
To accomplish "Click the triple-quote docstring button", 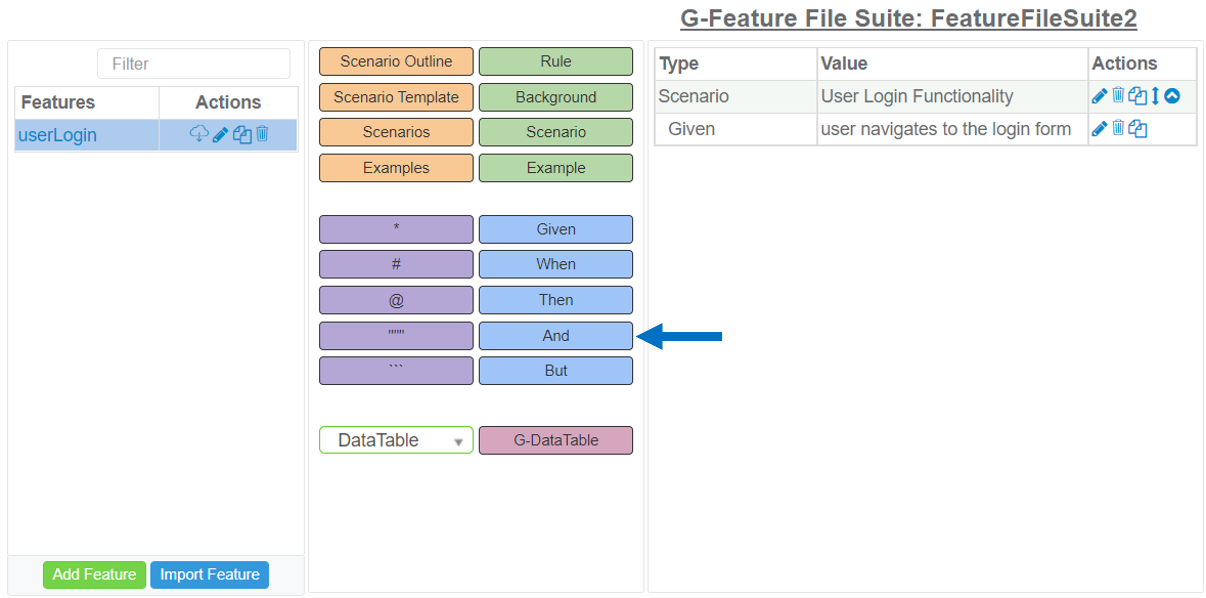I will [x=396, y=336].
